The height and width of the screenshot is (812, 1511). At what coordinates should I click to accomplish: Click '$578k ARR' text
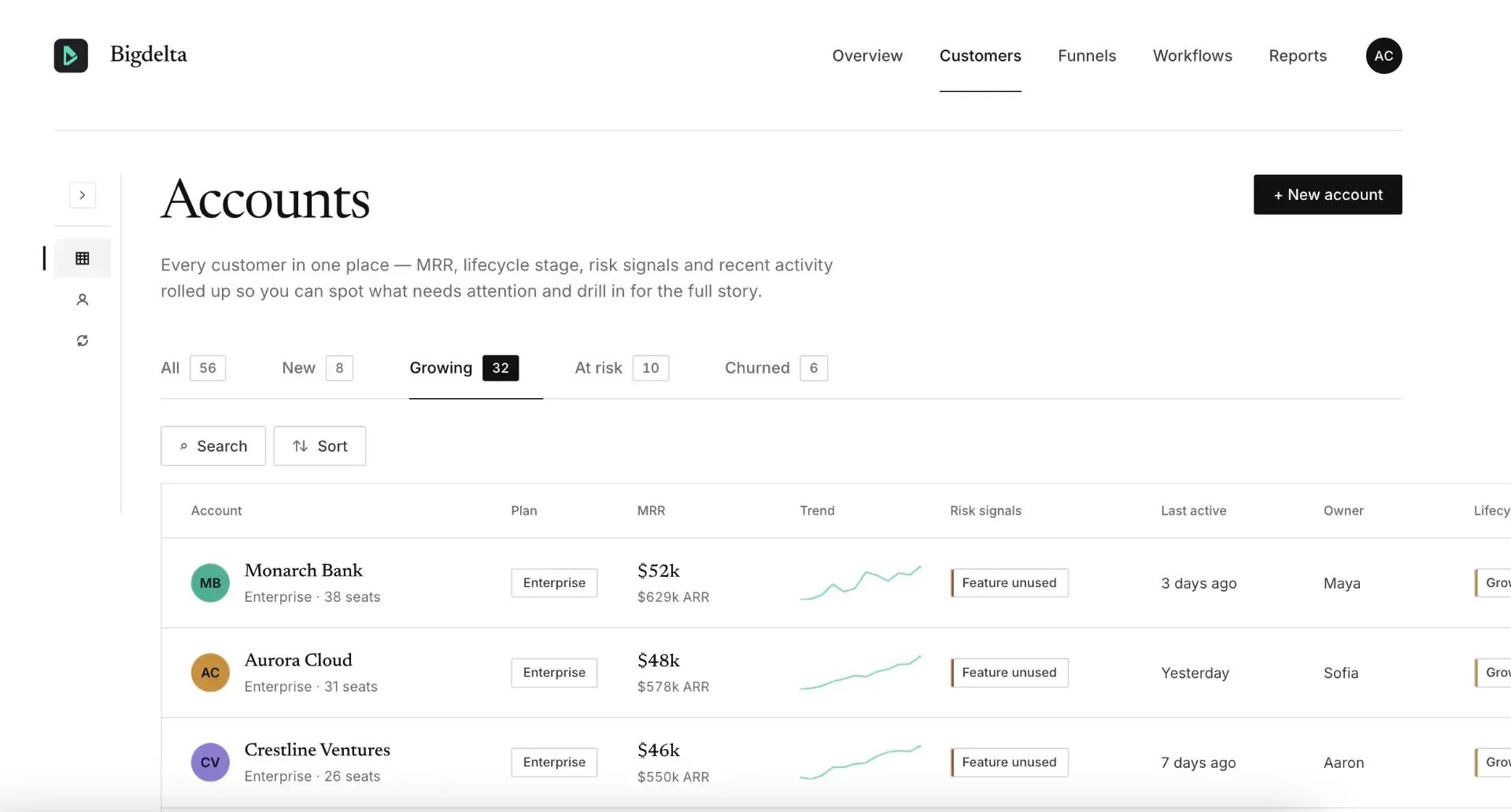click(x=673, y=687)
